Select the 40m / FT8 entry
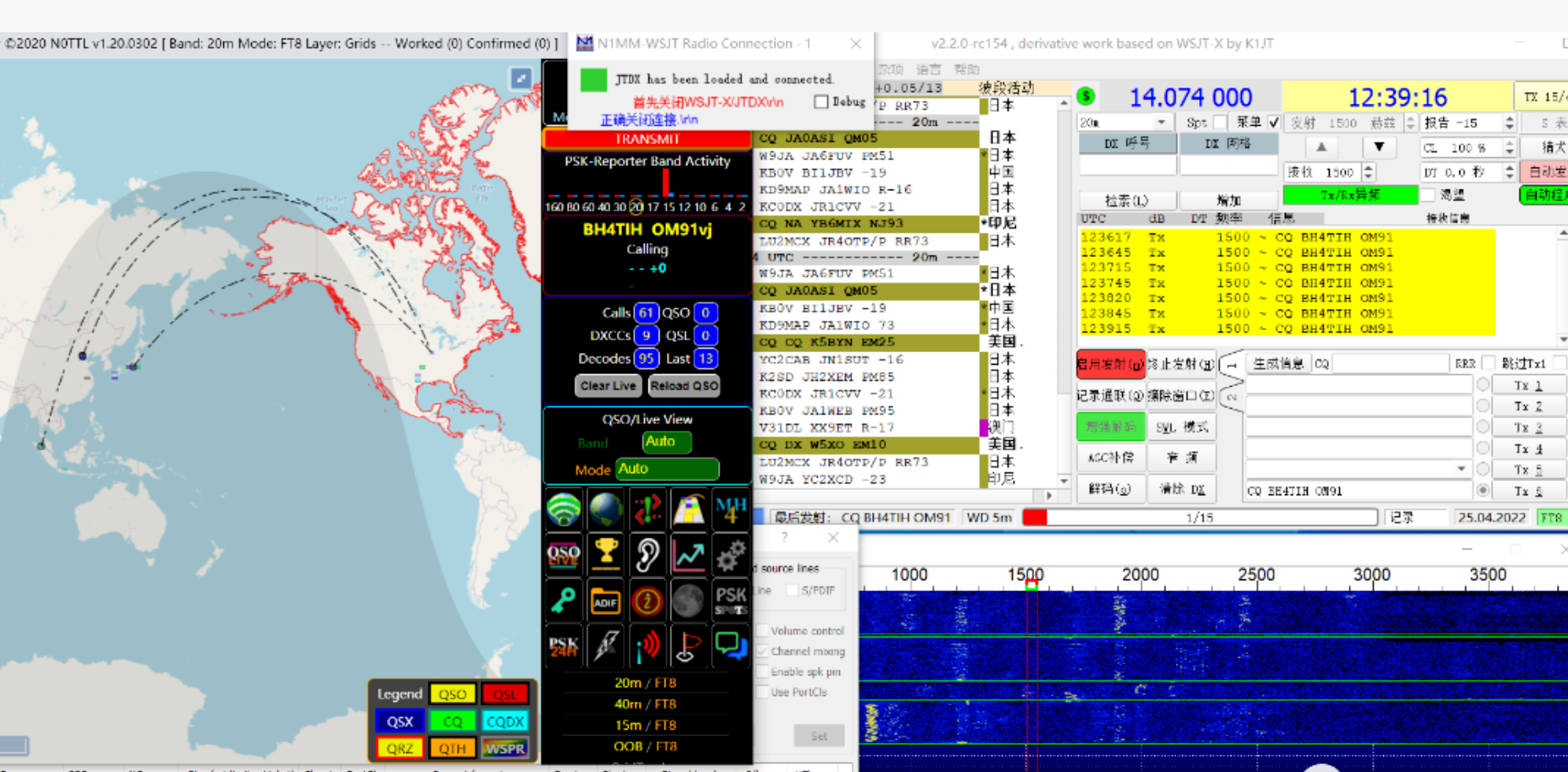1568x772 pixels. pos(645,704)
